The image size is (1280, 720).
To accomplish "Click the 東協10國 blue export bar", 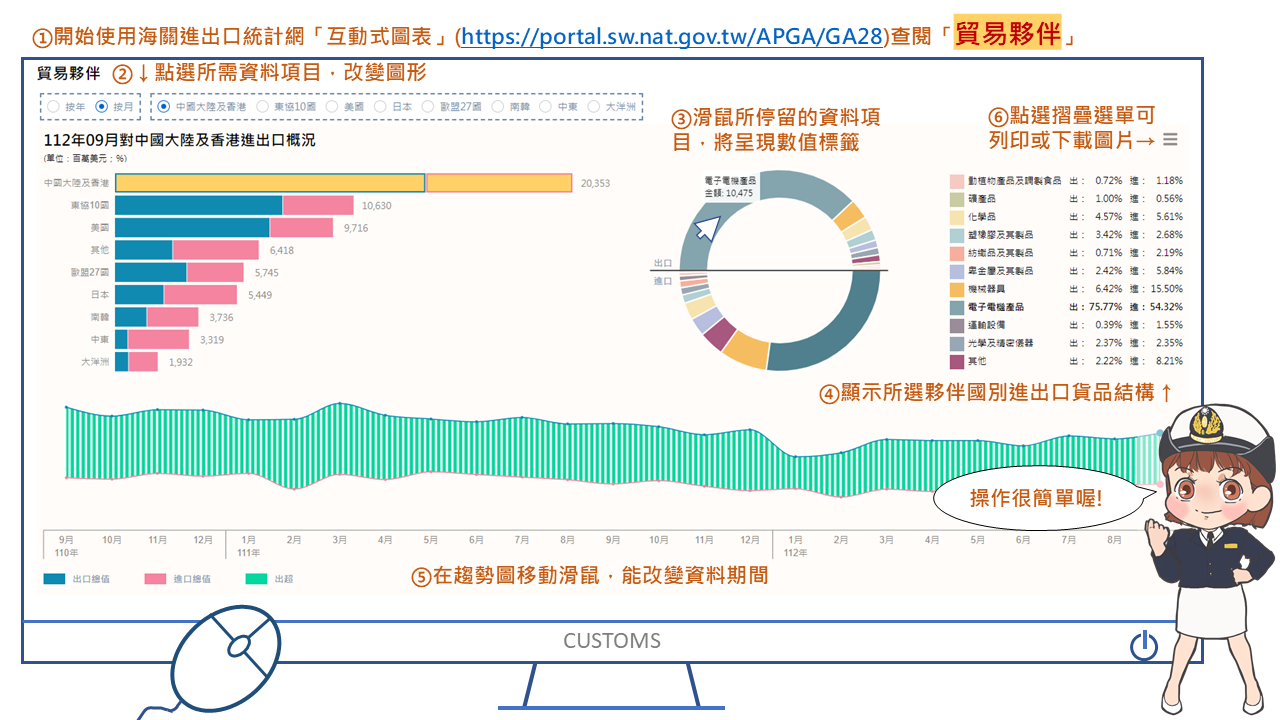I will pyautogui.click(x=198, y=205).
